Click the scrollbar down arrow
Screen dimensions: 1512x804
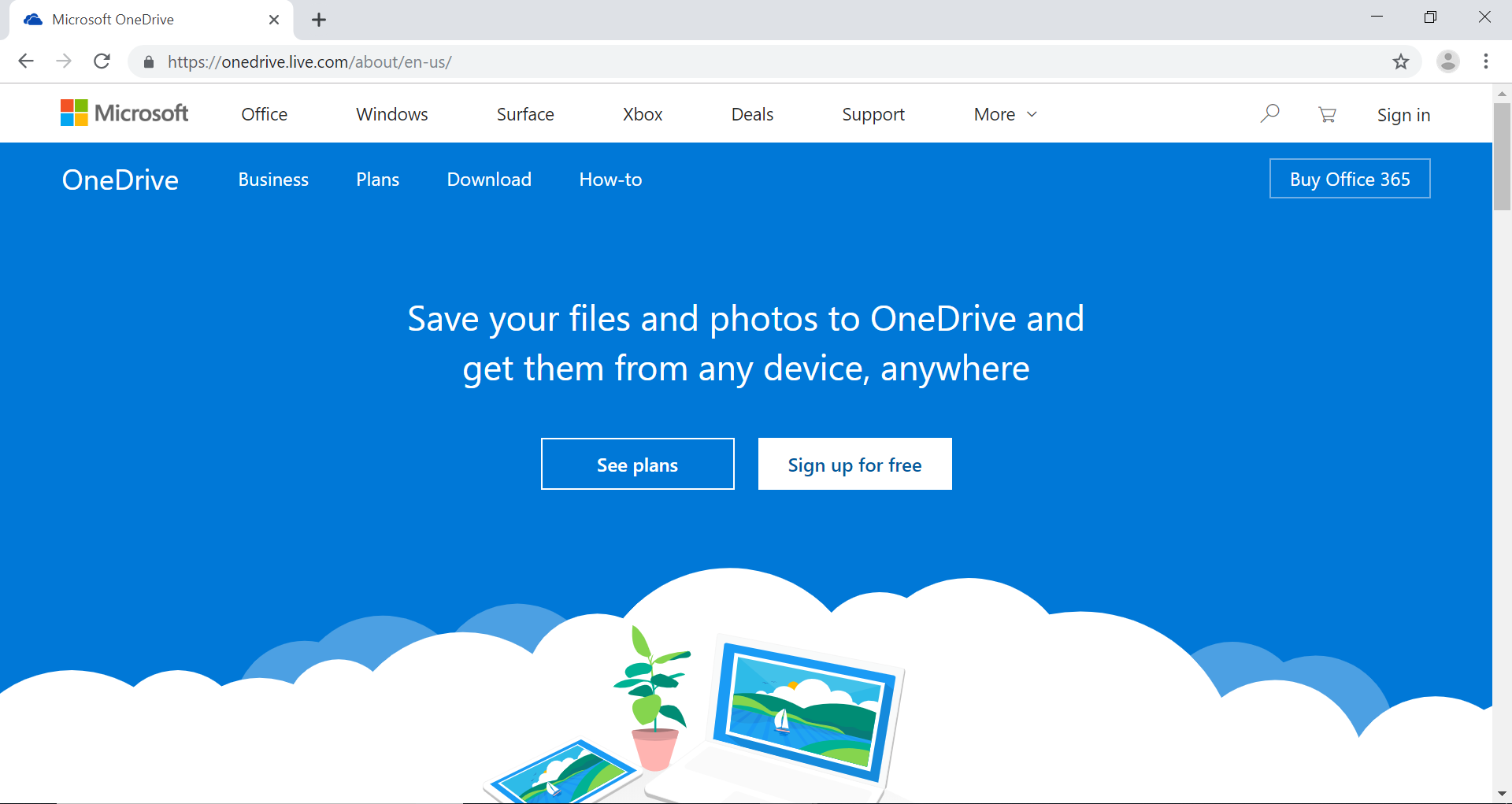(1502, 795)
